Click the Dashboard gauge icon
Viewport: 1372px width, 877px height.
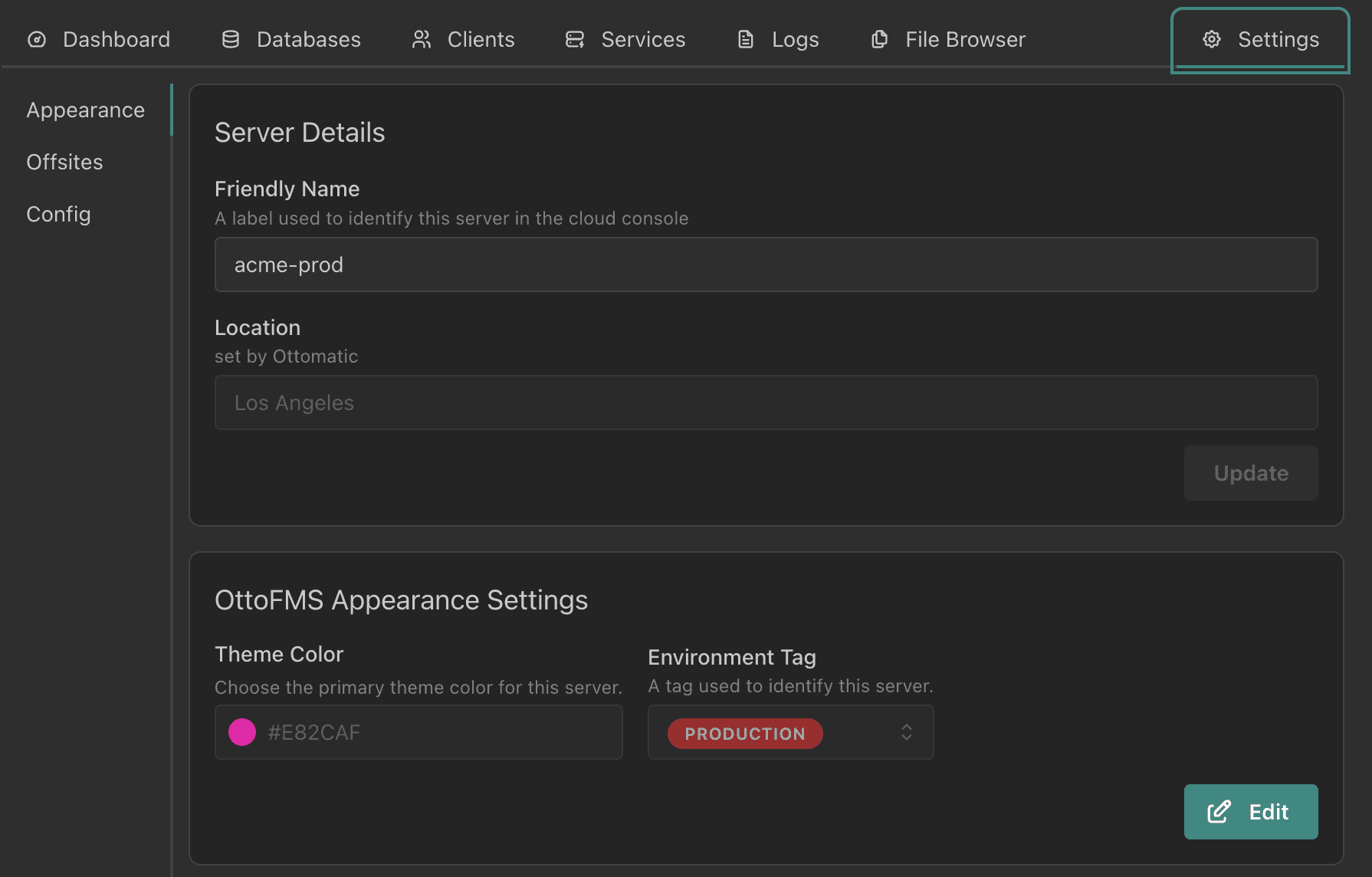point(37,40)
